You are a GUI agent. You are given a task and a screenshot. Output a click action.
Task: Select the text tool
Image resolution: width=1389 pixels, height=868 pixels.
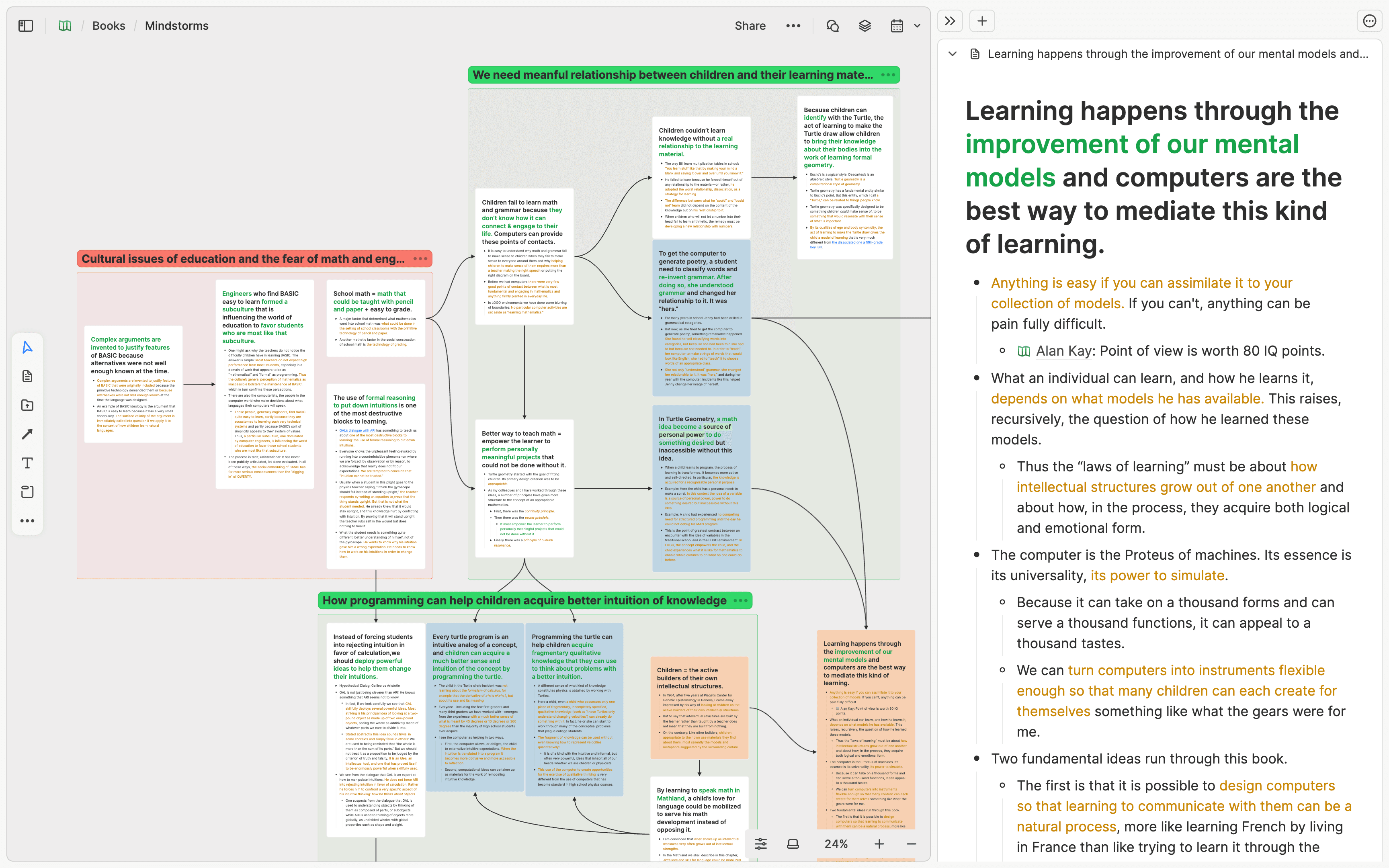click(x=27, y=463)
